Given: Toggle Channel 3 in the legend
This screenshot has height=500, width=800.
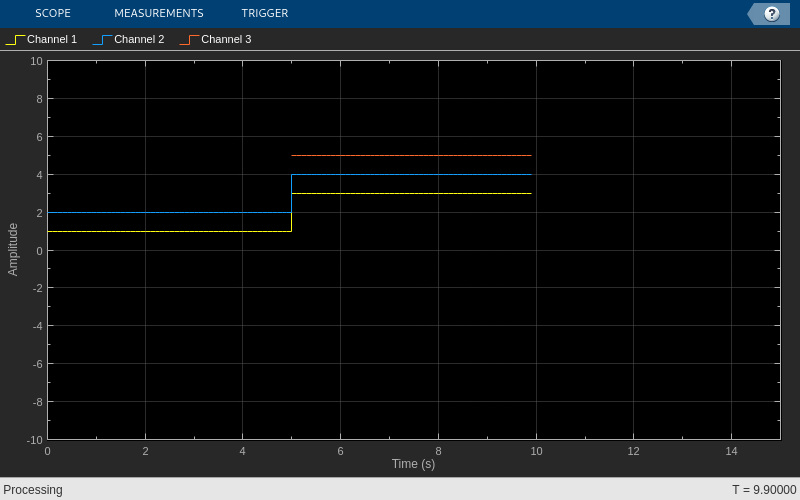Looking at the screenshot, I should 226,39.
